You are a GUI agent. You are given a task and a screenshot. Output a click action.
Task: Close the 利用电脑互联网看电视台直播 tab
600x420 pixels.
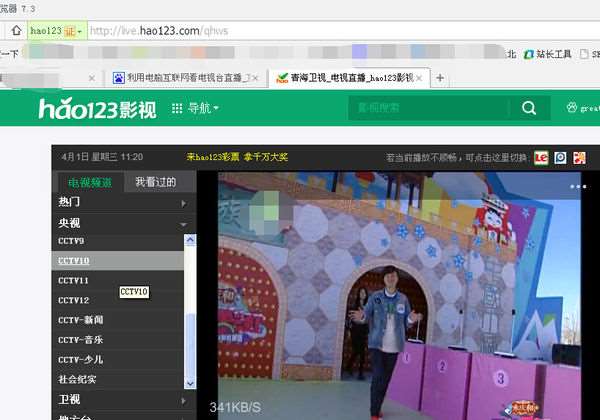[x=255, y=78]
